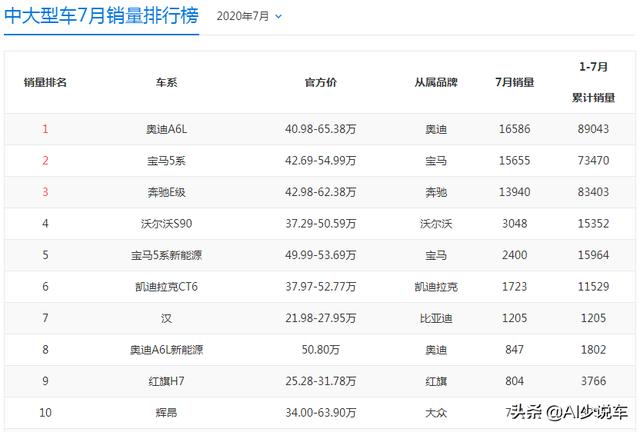Screen dimensions: 640x432
Task: Select July sales value 847
Action: pyautogui.click(x=514, y=350)
